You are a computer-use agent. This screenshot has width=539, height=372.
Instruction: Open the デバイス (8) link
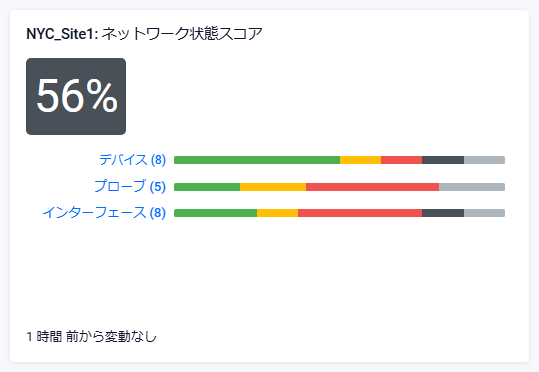132,160
